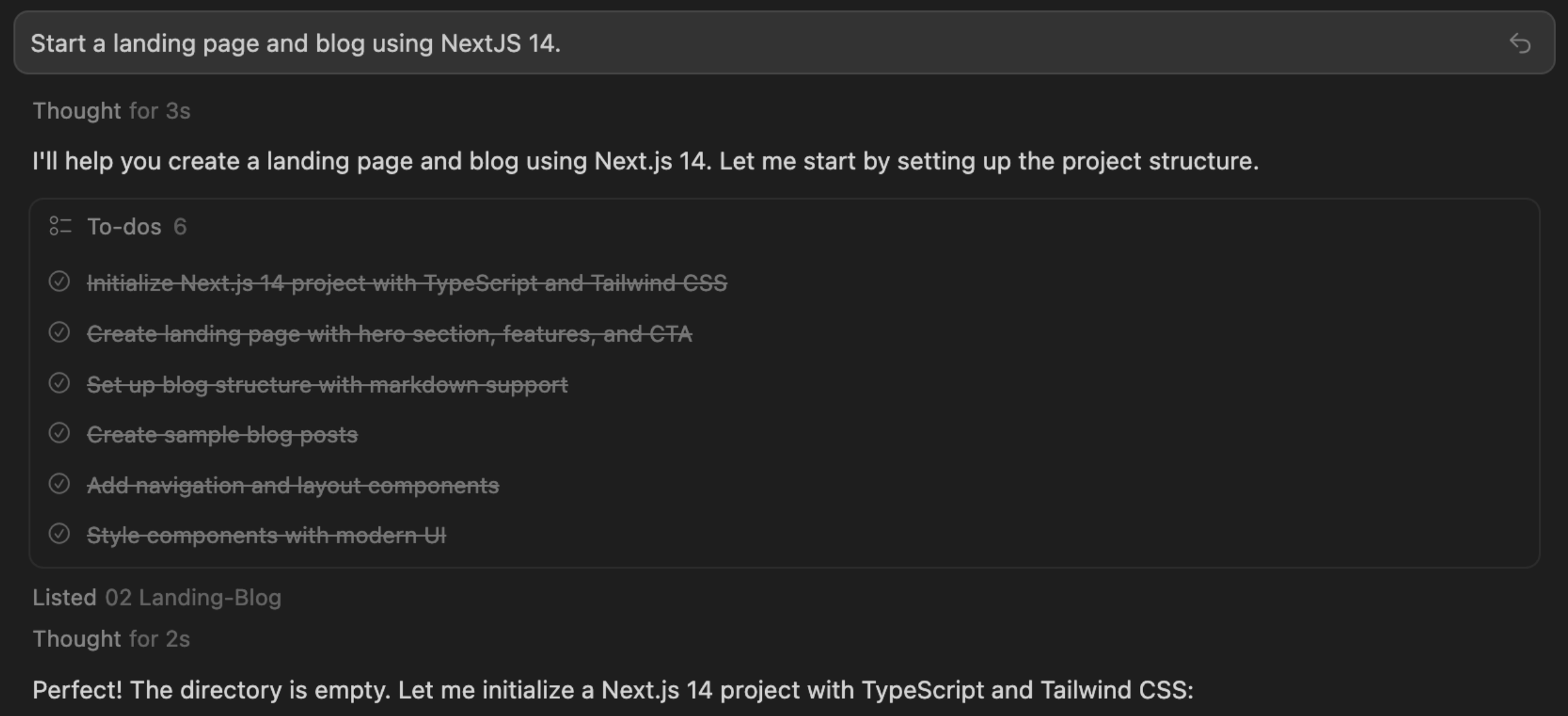Toggle check circle for Create landing page todo

coord(59,333)
